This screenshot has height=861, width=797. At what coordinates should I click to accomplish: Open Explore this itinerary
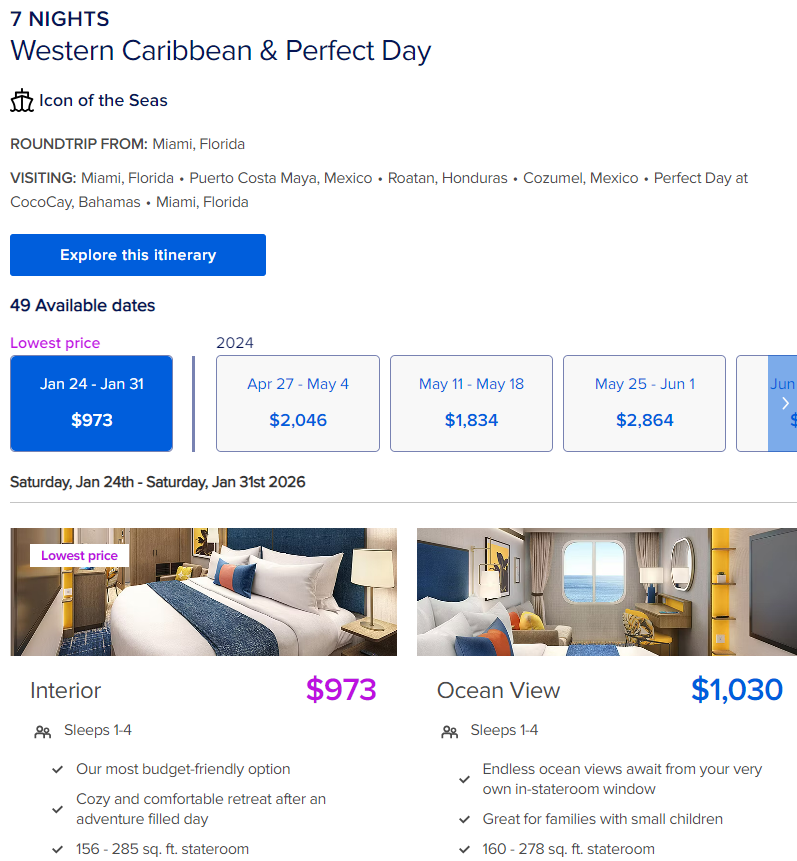(x=138, y=255)
